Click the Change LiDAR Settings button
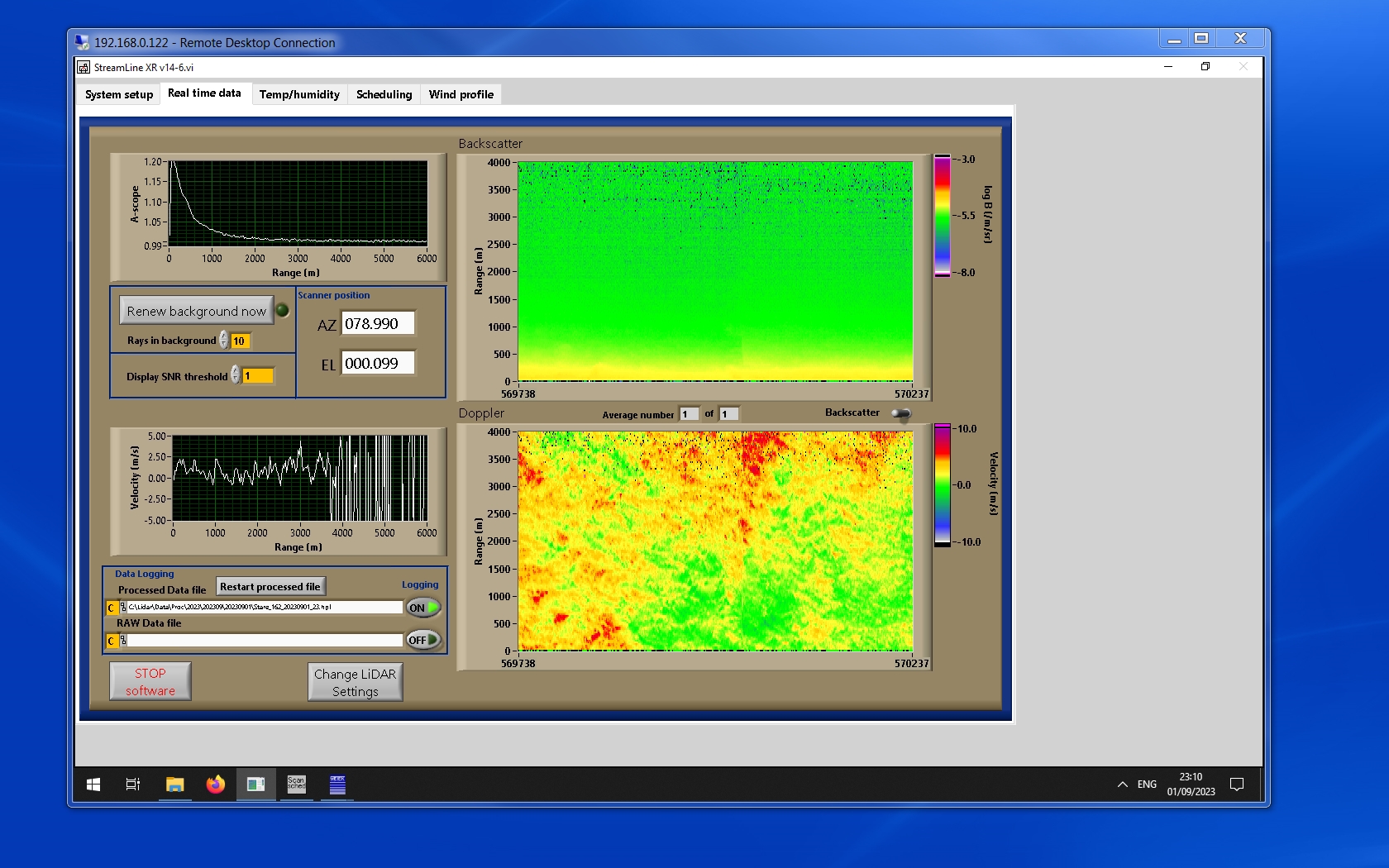Screen dimensions: 1389x868 [356, 683]
